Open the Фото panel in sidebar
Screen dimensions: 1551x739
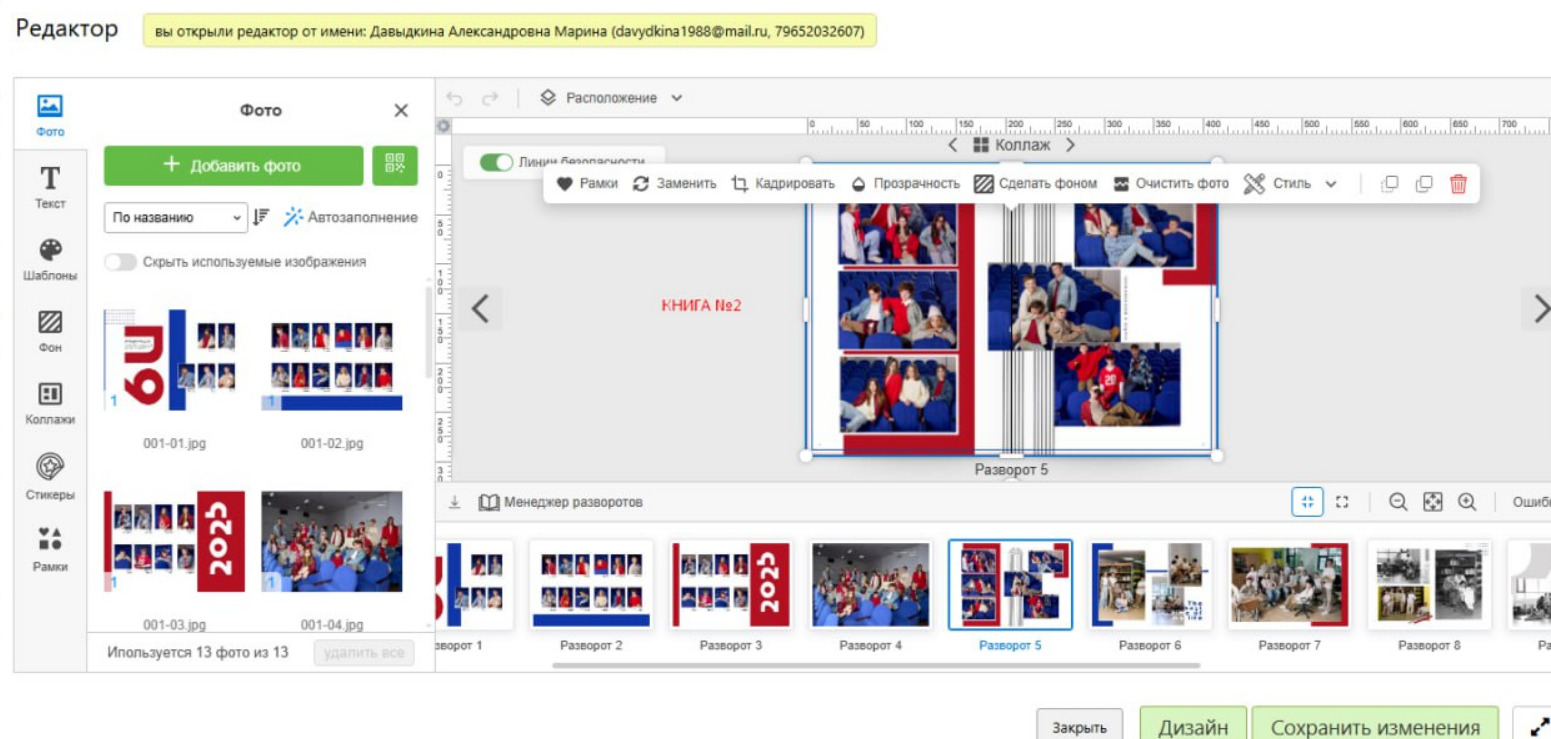[x=50, y=115]
